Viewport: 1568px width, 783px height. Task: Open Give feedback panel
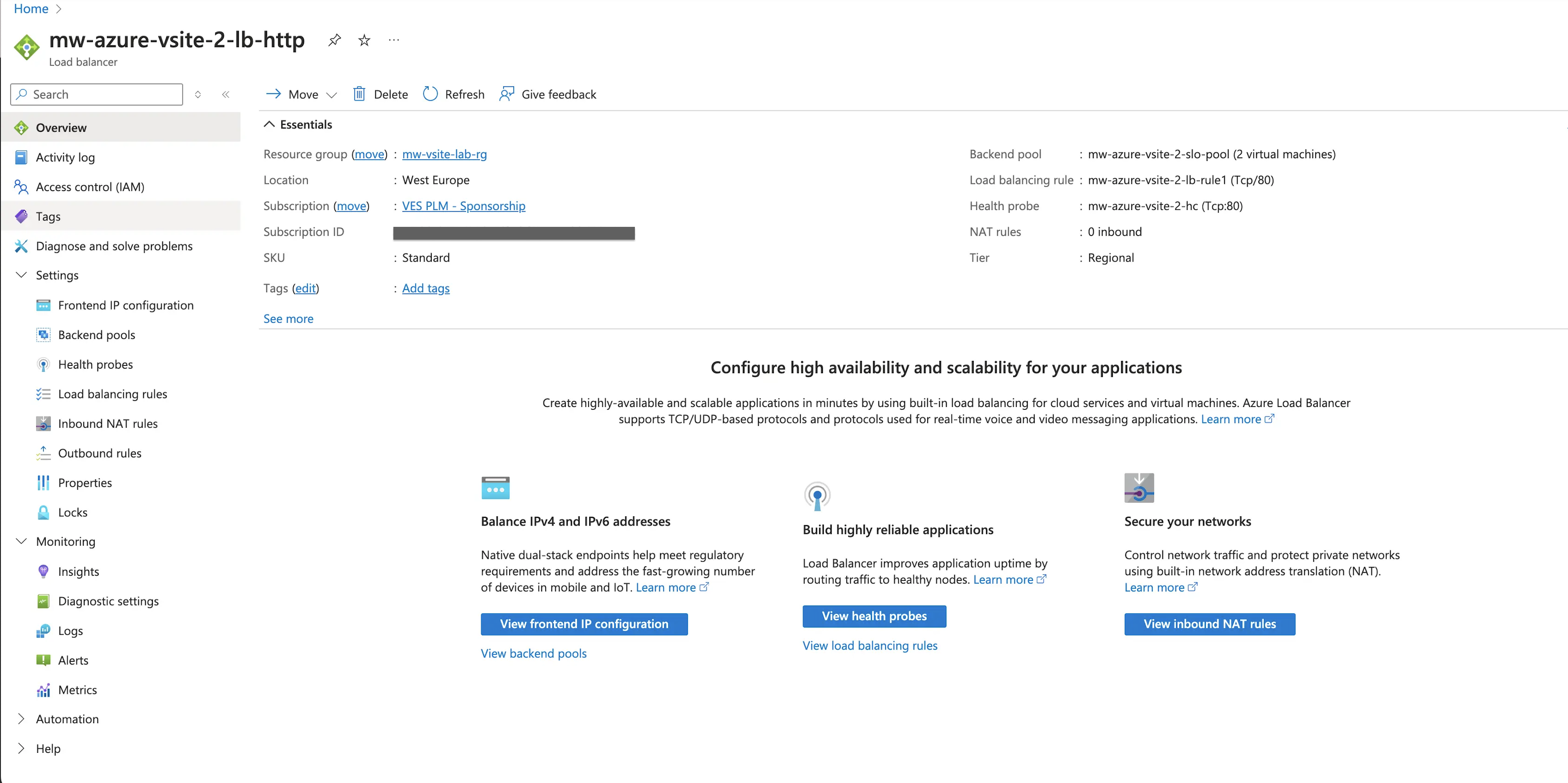(x=547, y=94)
